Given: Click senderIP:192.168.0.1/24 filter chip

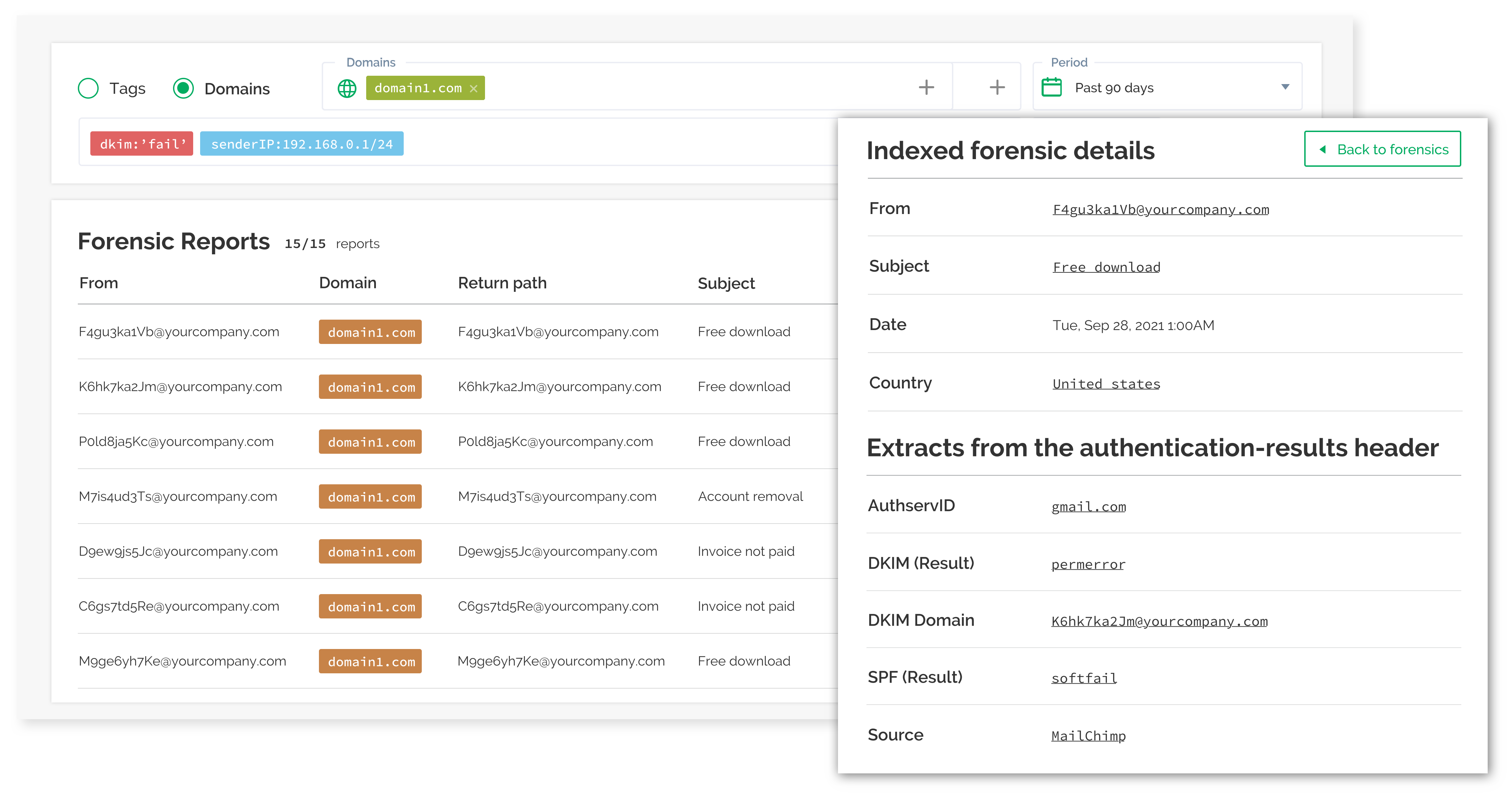Looking at the screenshot, I should [302, 144].
